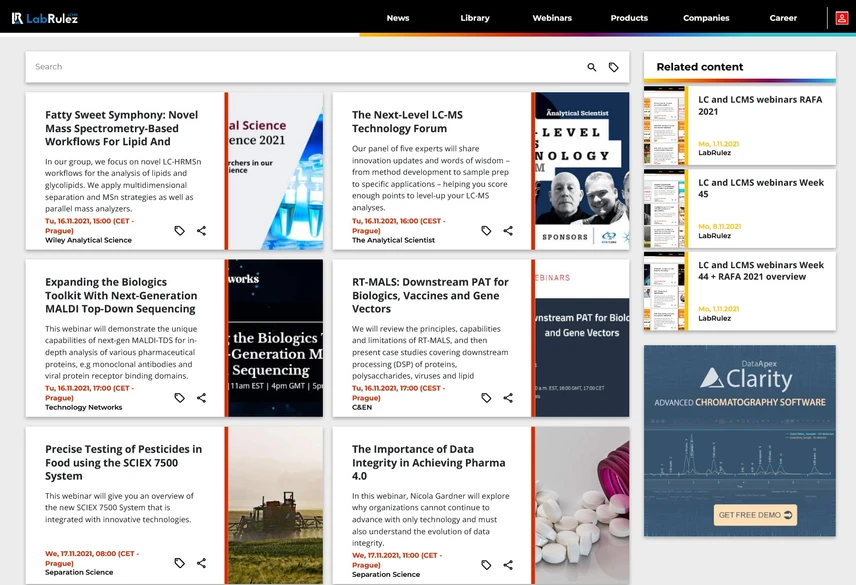
Task: Open the Companies menu
Action: (x=706, y=18)
